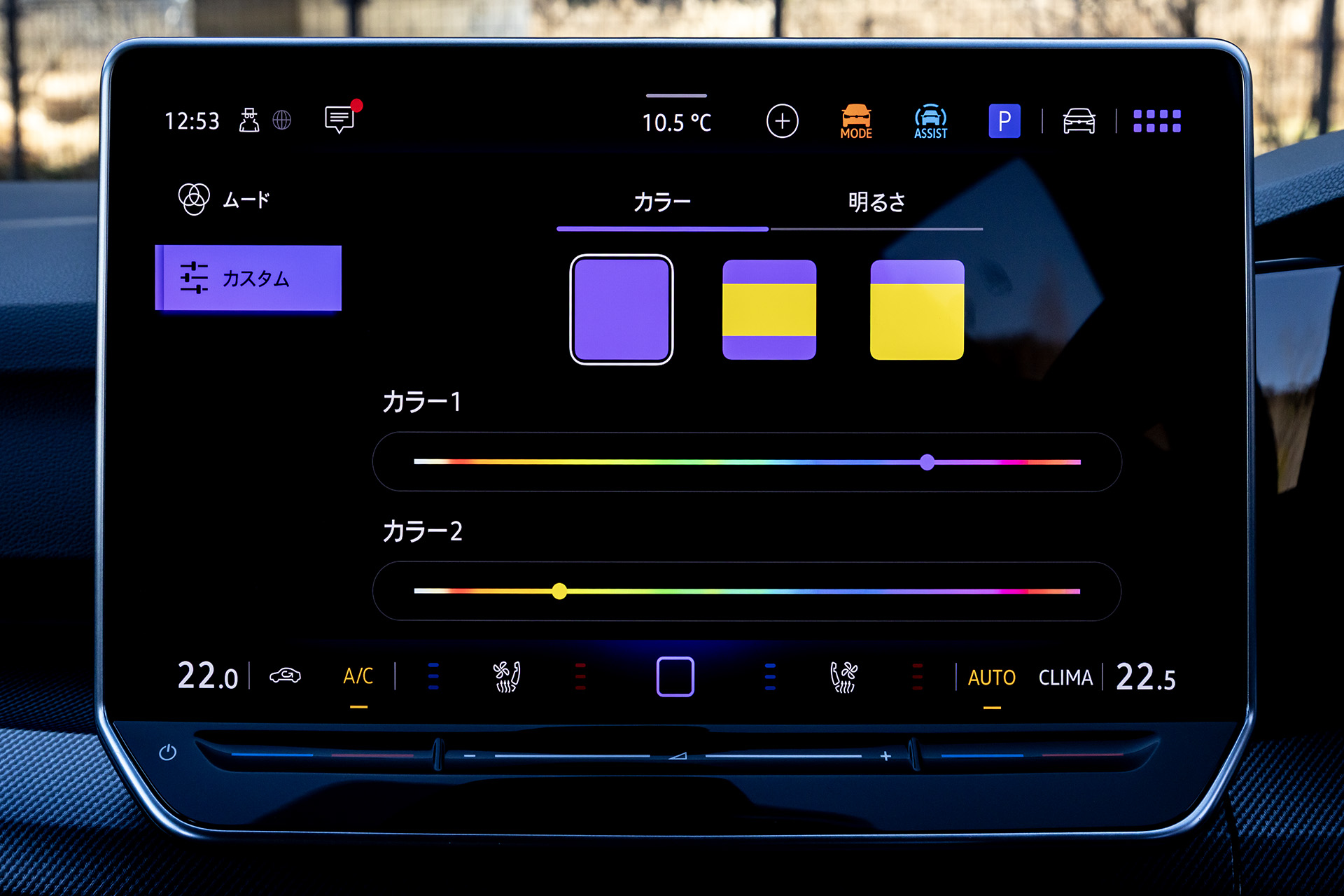
Task: Tap the center home square button
Action: [675, 677]
